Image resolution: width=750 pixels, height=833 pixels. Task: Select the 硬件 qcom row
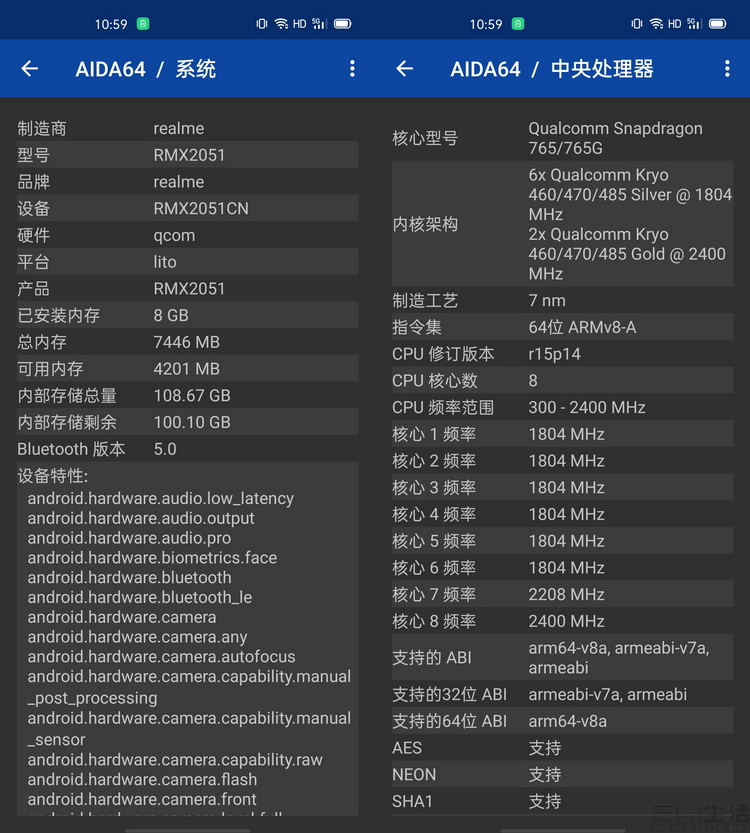click(188, 235)
